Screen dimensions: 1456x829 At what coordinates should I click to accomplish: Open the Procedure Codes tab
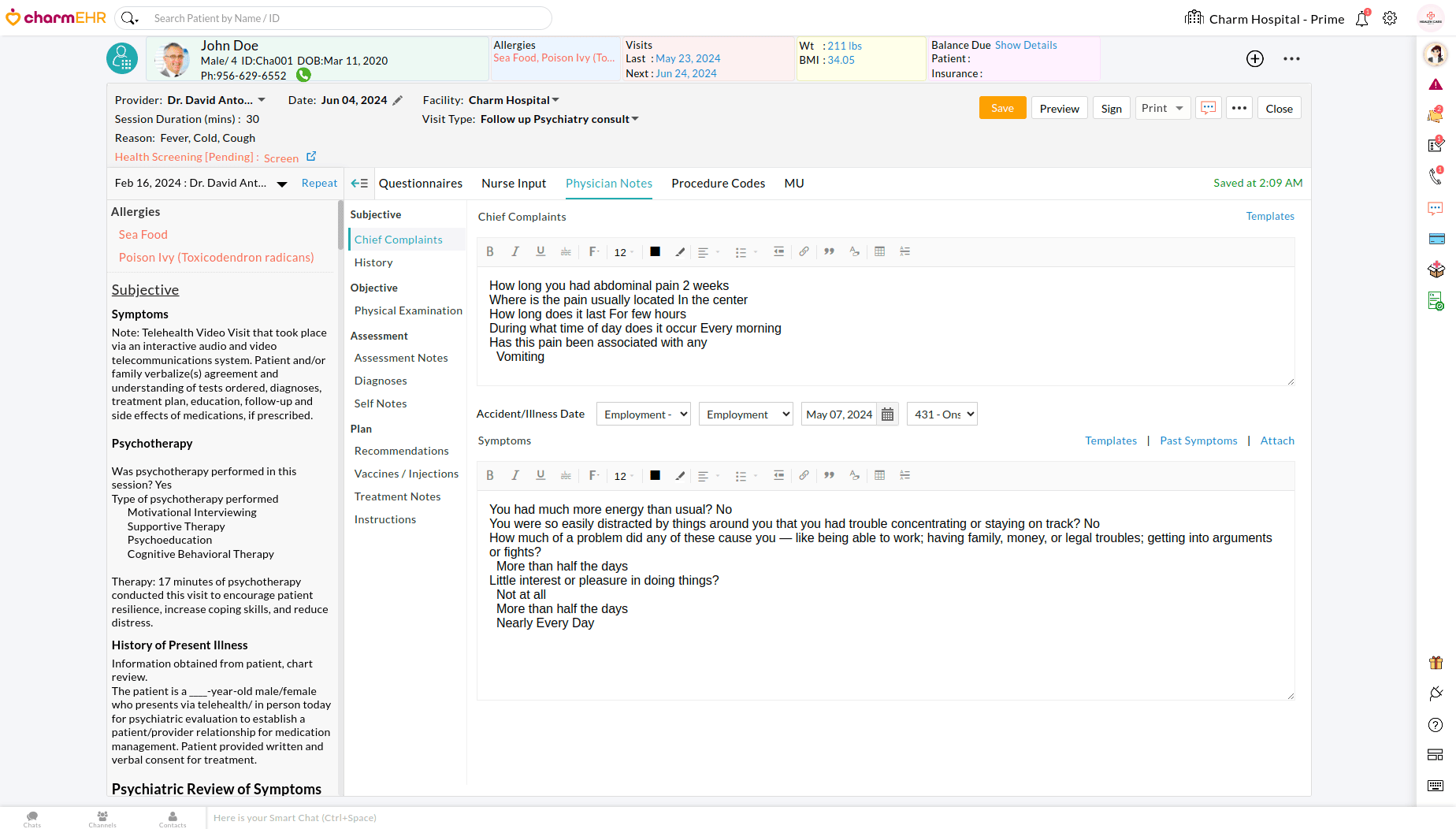coord(718,184)
